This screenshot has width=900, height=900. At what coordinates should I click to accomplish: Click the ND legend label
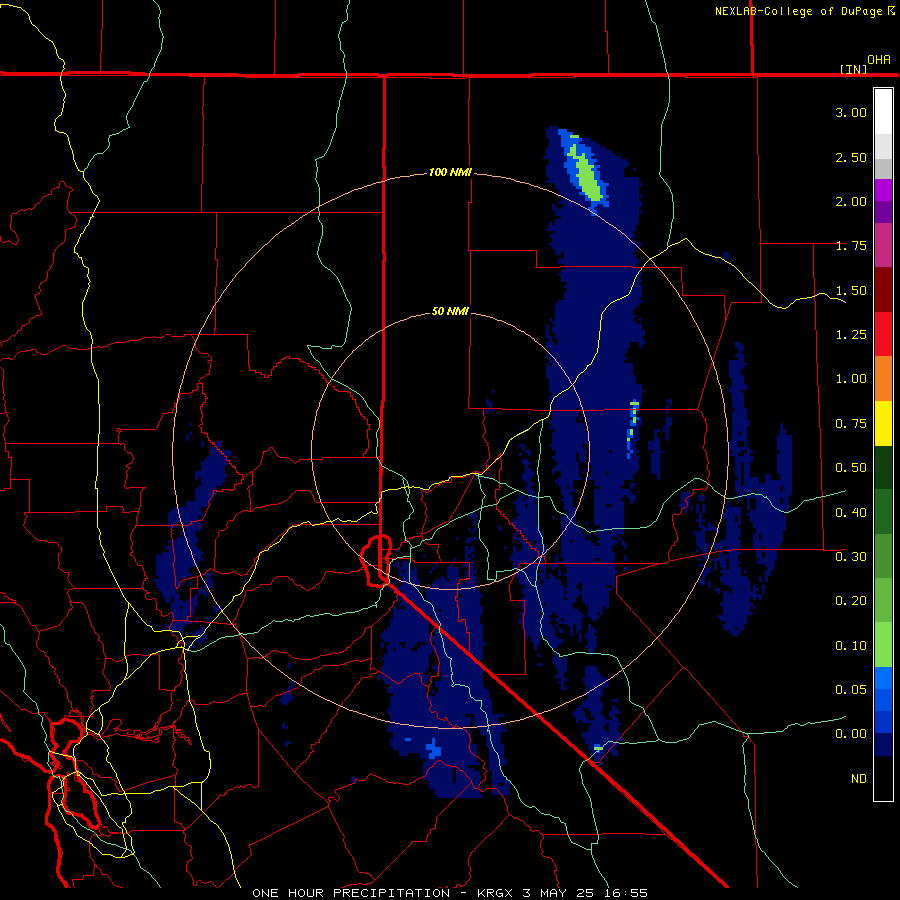coord(859,778)
